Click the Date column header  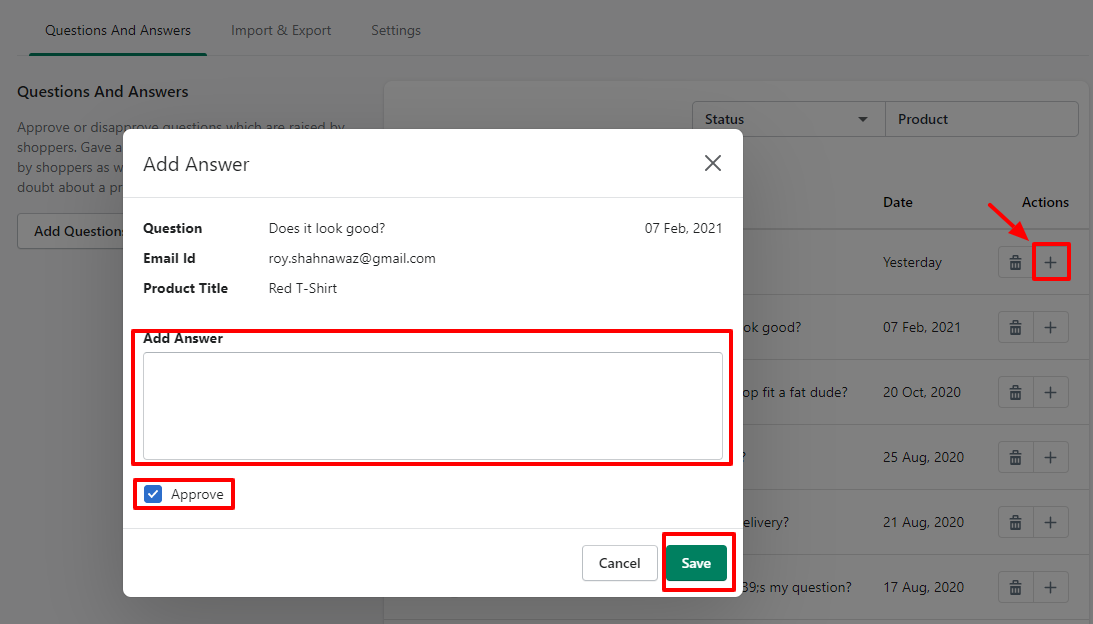pyautogui.click(x=898, y=202)
